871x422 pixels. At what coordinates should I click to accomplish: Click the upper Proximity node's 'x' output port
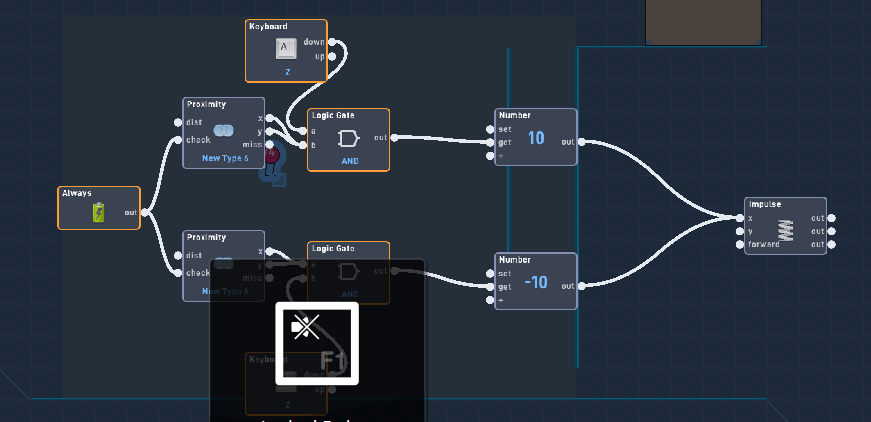click(x=269, y=118)
